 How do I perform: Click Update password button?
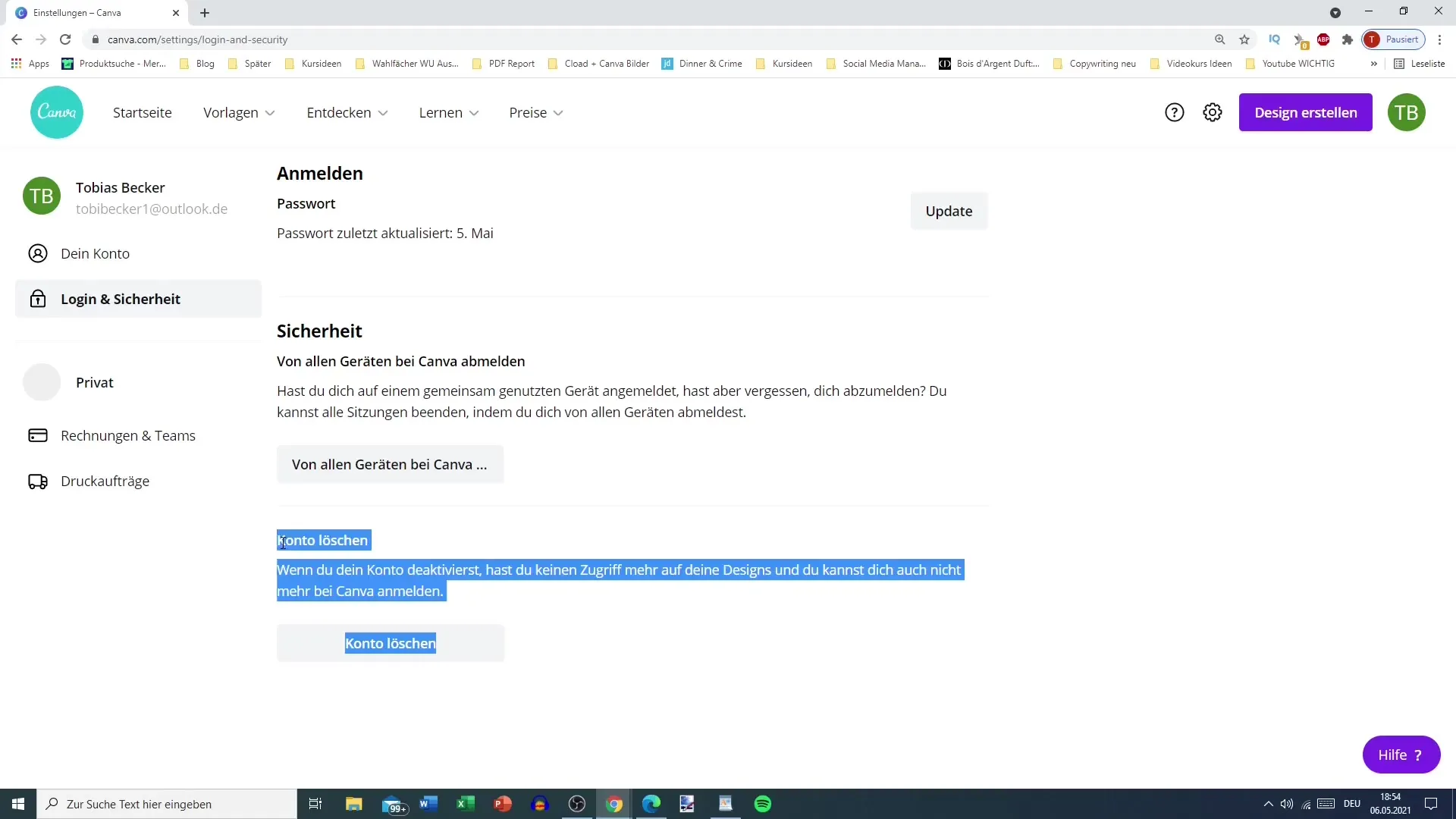pos(949,211)
